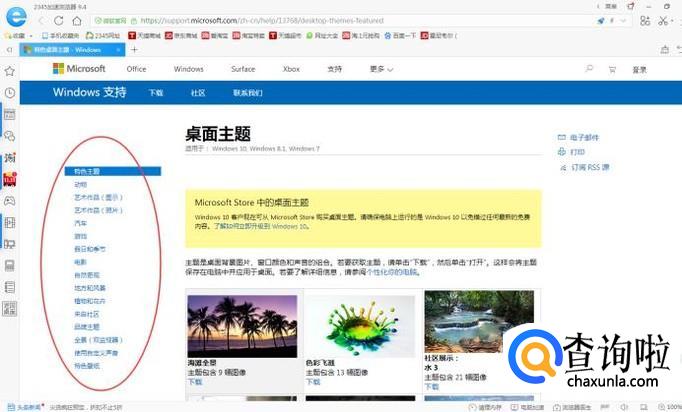The image size is (682, 412).
Task: Open the 来自社区 theme category
Action: pyautogui.click(x=87, y=314)
